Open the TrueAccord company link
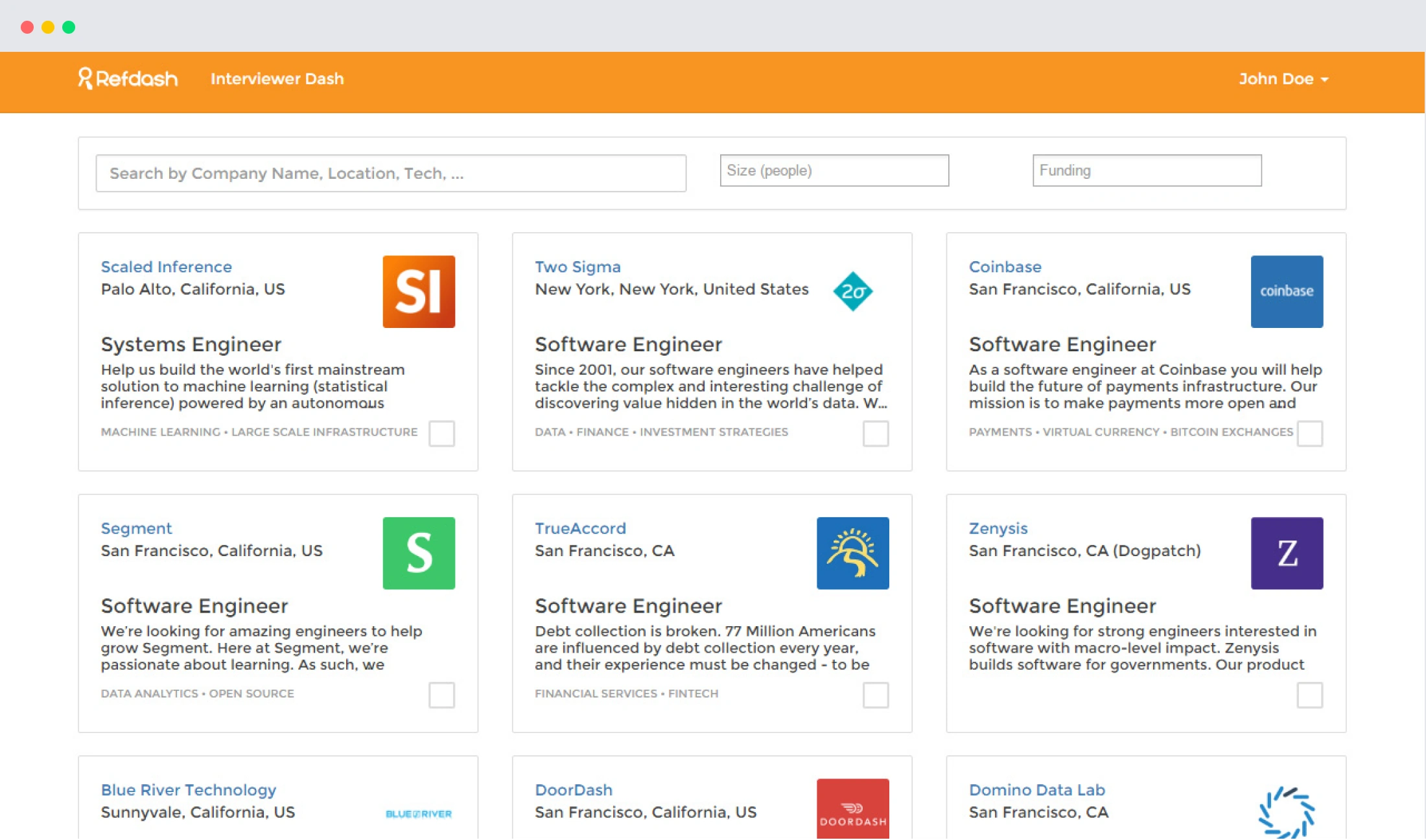1426x840 pixels. (580, 528)
